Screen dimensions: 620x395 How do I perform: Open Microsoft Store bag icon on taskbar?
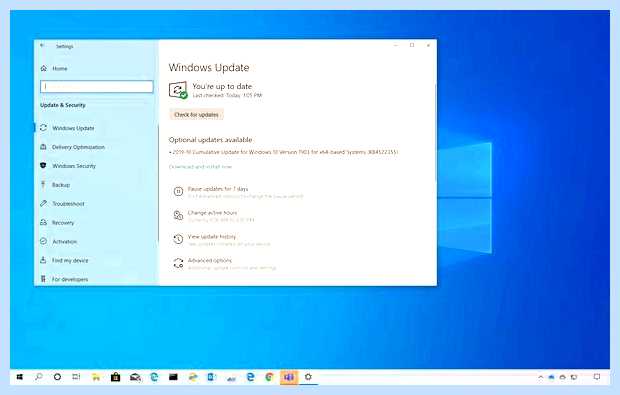115,377
